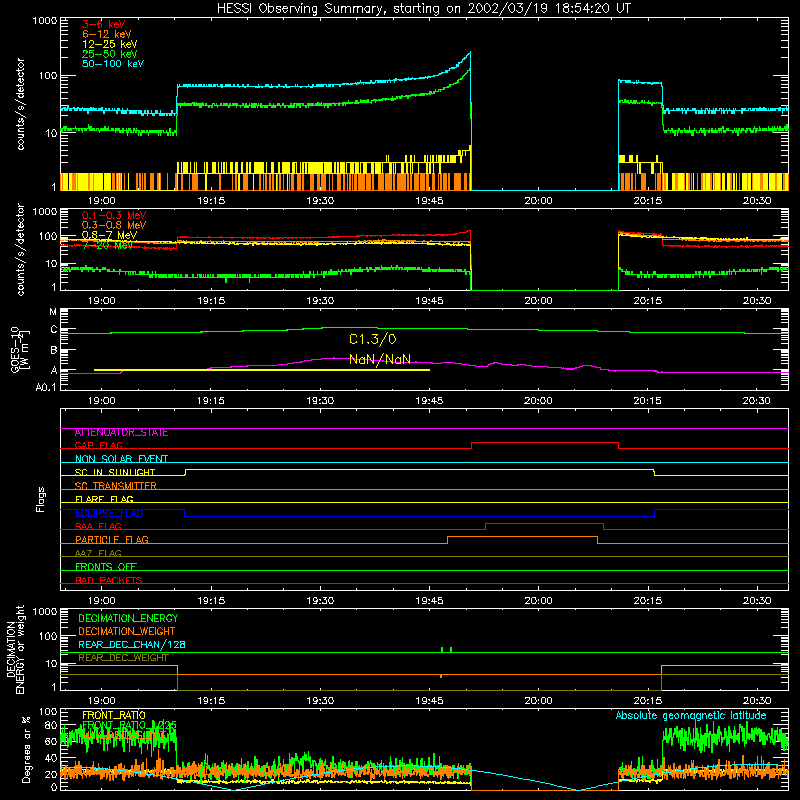Click the M class tick label on GOES axis

pos(53,312)
